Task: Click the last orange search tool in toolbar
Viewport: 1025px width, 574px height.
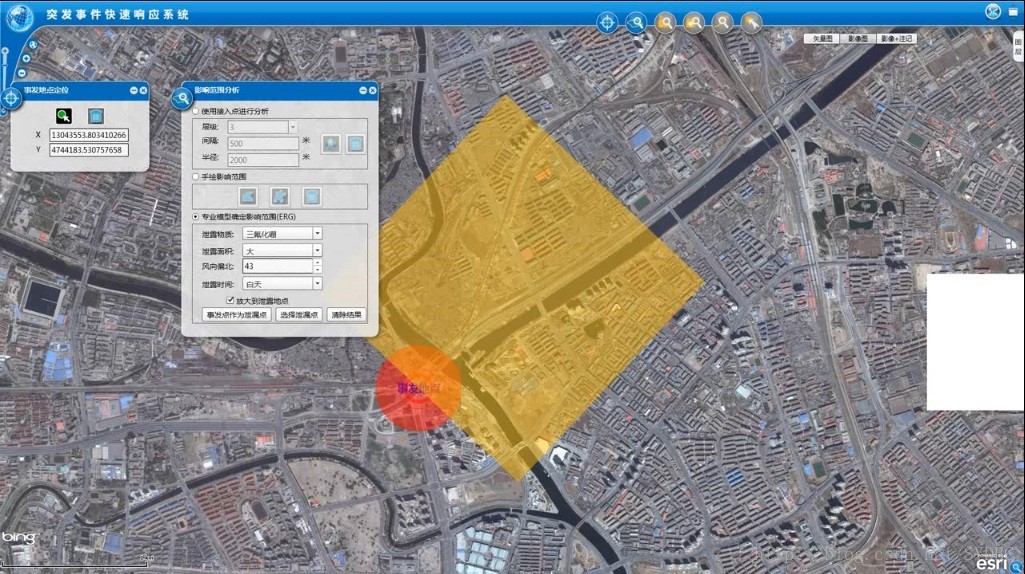Action: tap(752, 22)
